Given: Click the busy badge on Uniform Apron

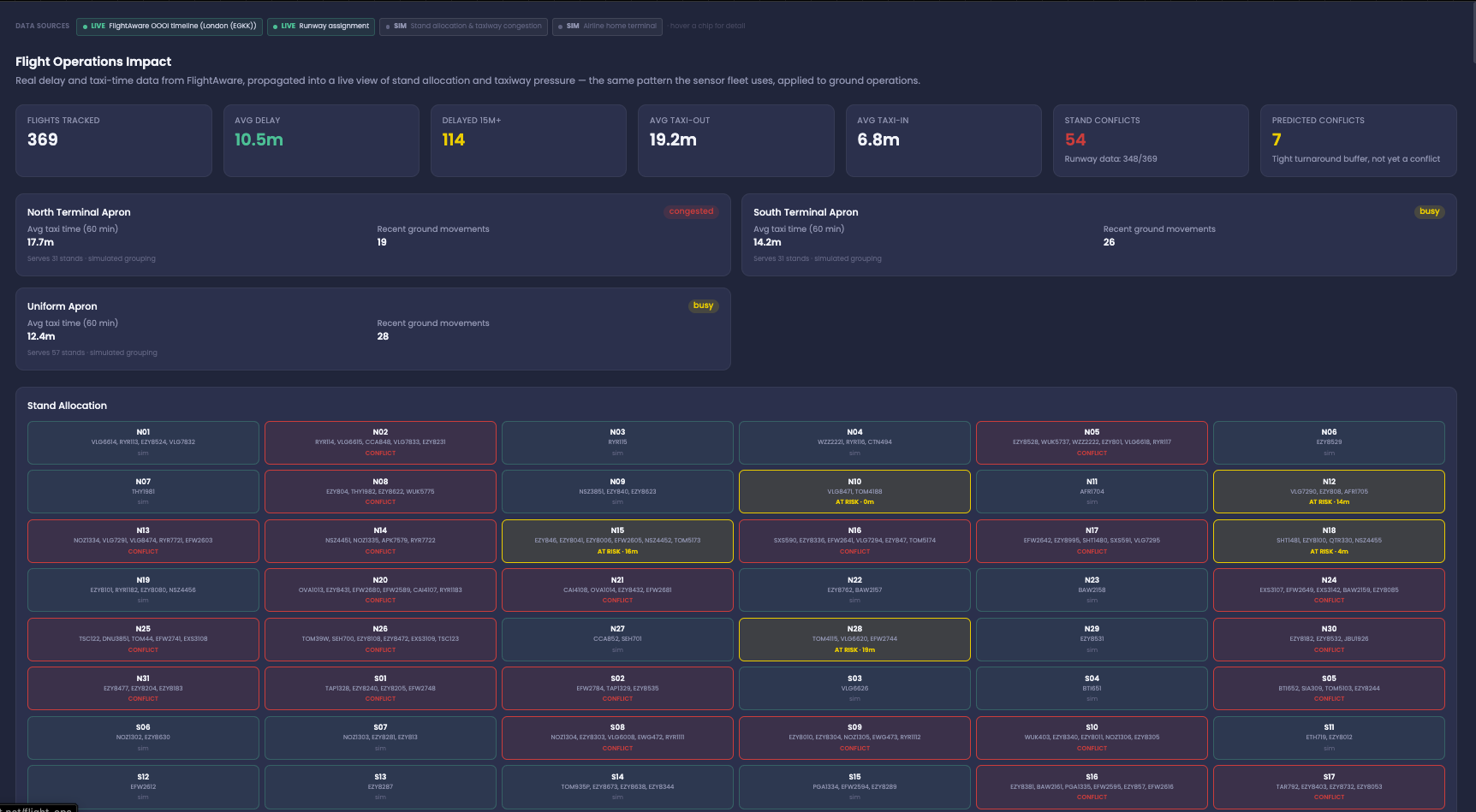Looking at the screenshot, I should click(704, 305).
